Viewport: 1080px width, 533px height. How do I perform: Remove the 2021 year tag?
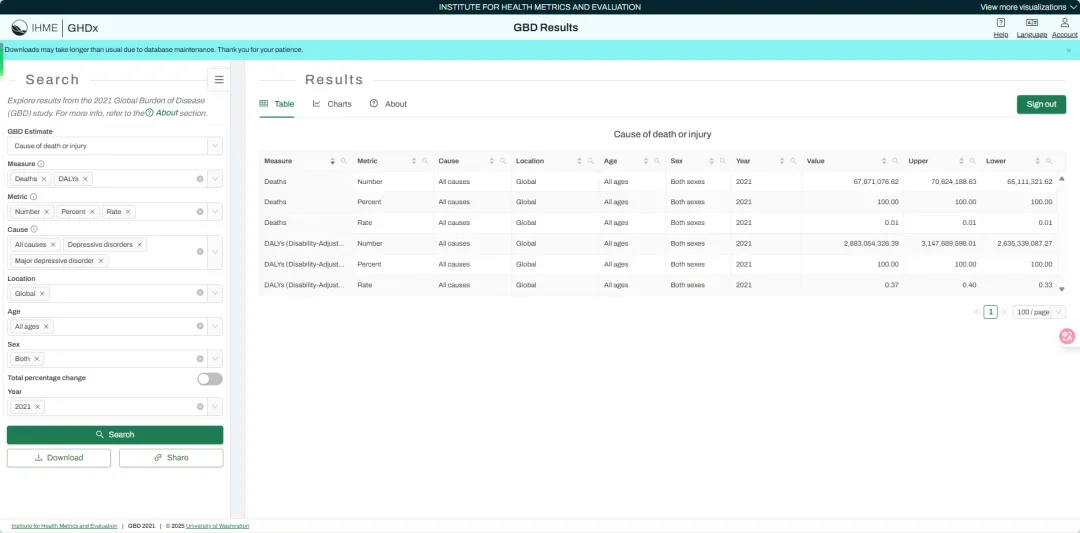tap(38, 407)
